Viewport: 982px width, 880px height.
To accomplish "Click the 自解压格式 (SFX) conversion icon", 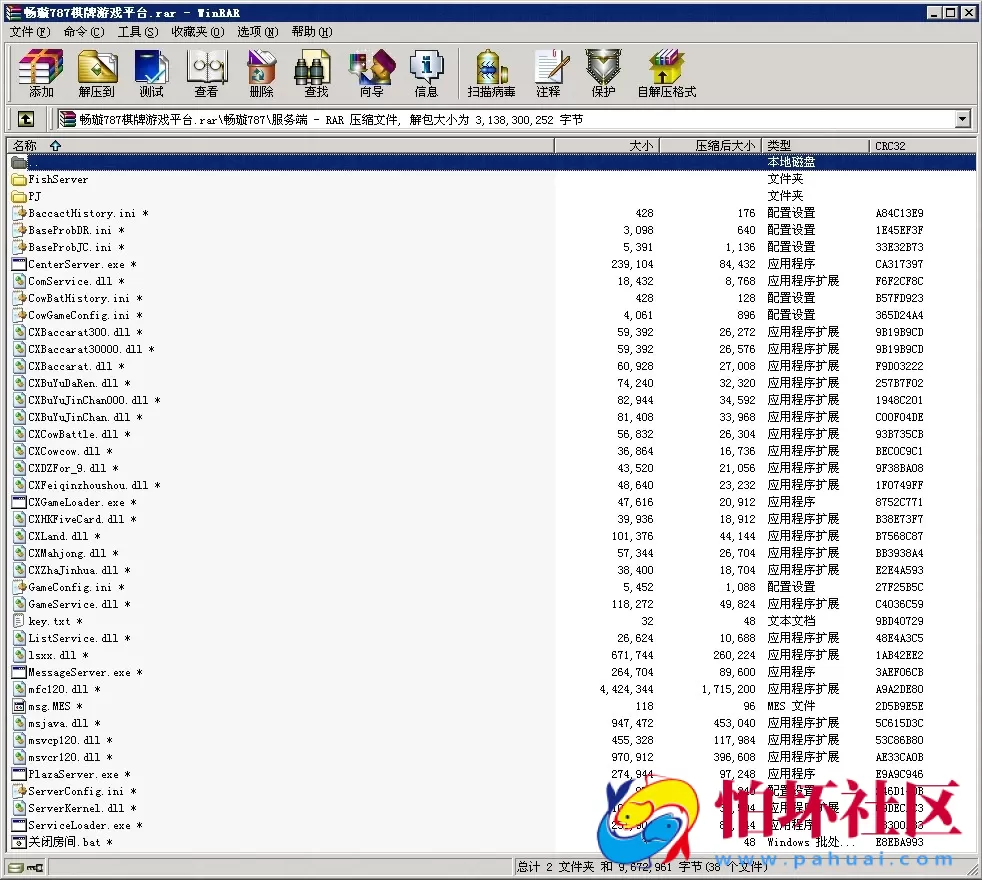I will coord(666,70).
